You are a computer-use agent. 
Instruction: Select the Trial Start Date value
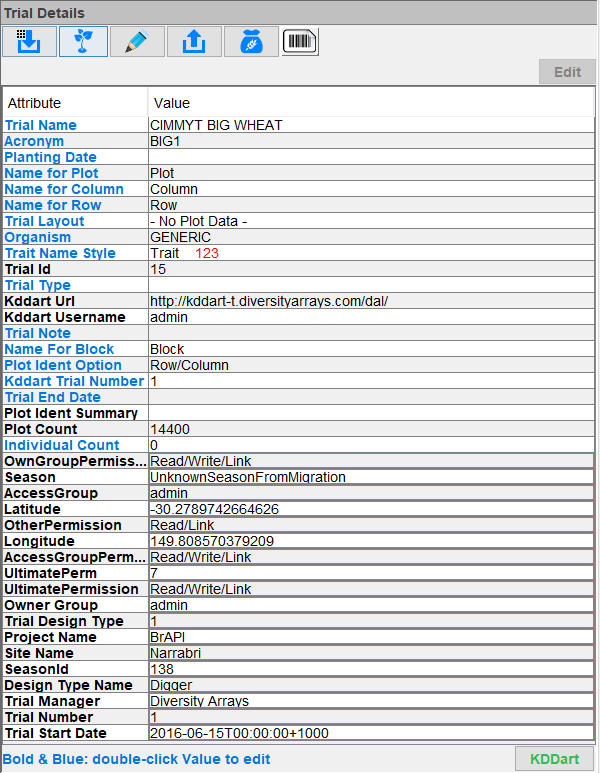coord(371,734)
